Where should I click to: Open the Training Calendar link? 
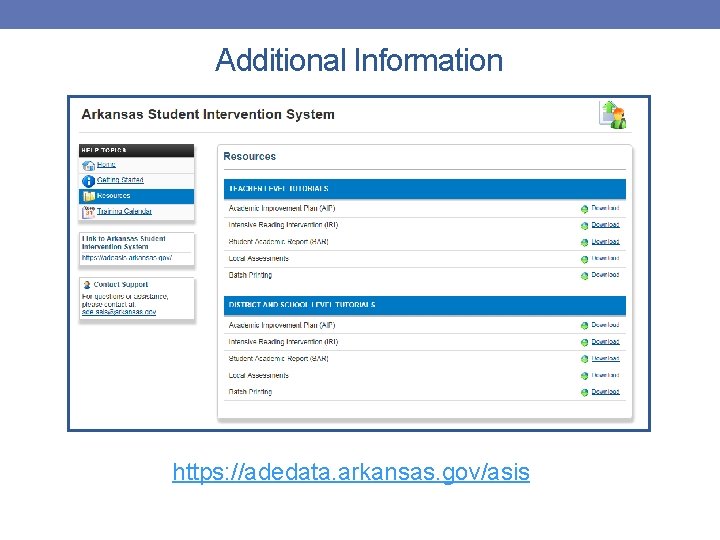click(124, 211)
